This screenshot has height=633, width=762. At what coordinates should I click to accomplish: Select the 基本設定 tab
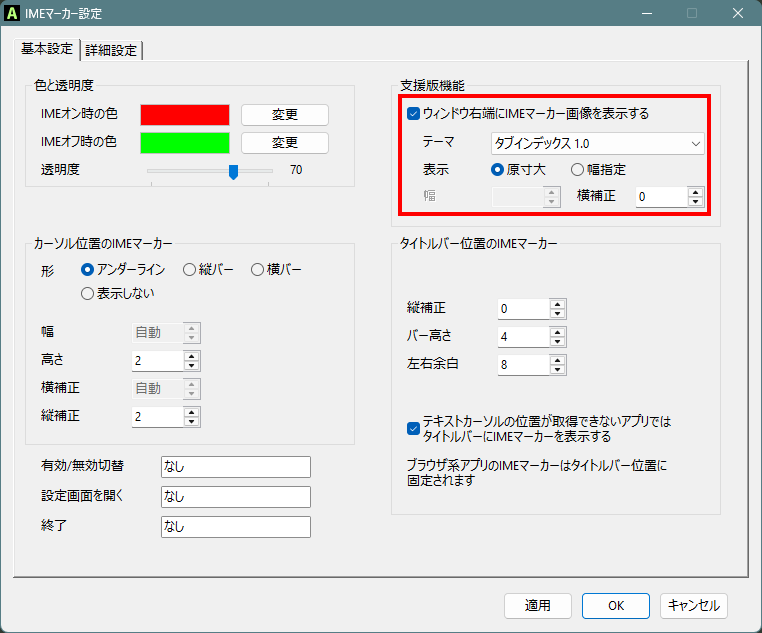click(47, 49)
